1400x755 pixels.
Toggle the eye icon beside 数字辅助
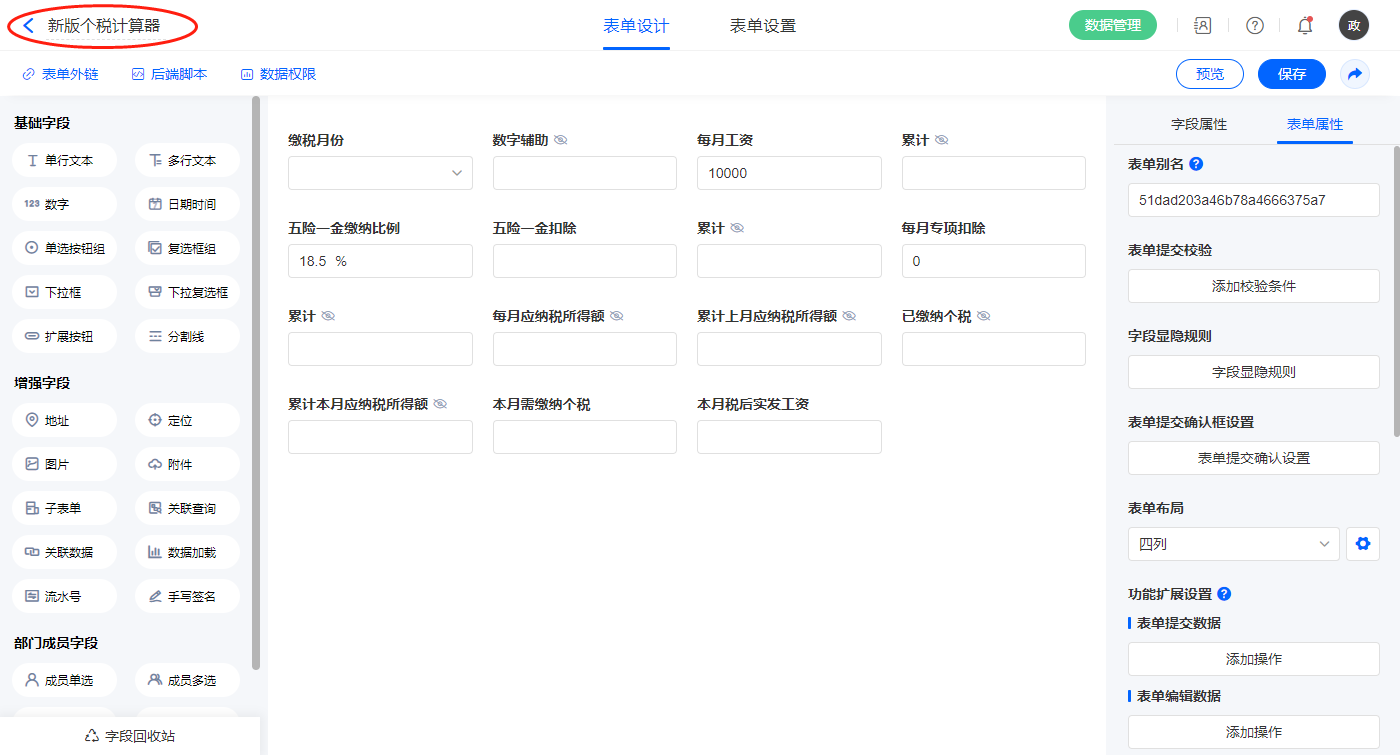[x=561, y=140]
